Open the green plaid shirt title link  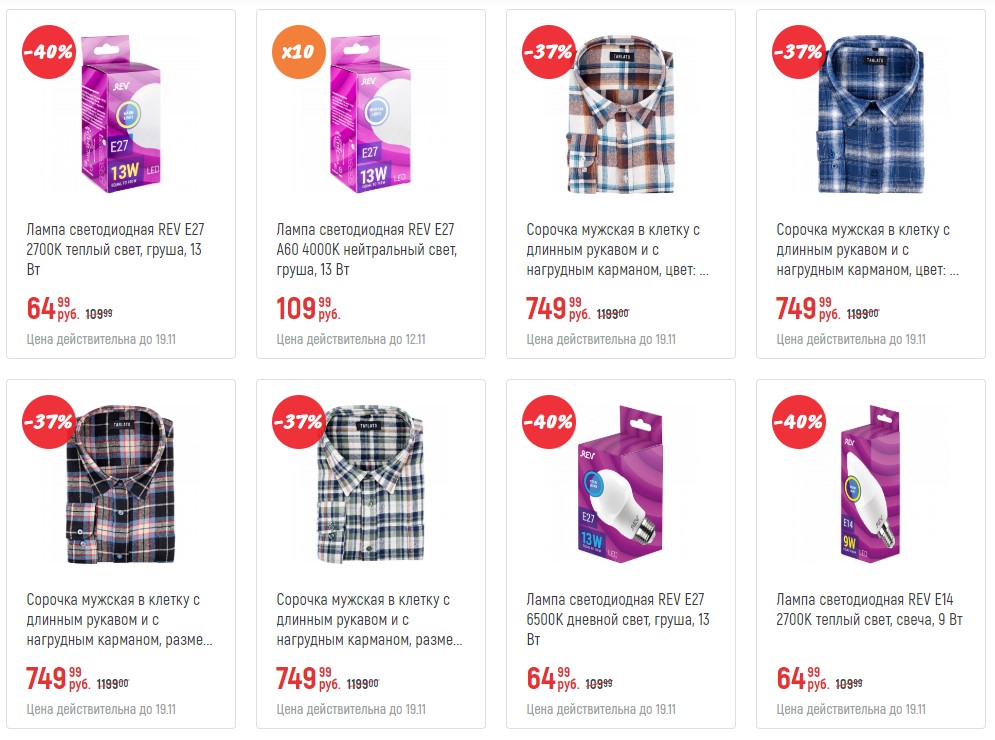[369, 619]
